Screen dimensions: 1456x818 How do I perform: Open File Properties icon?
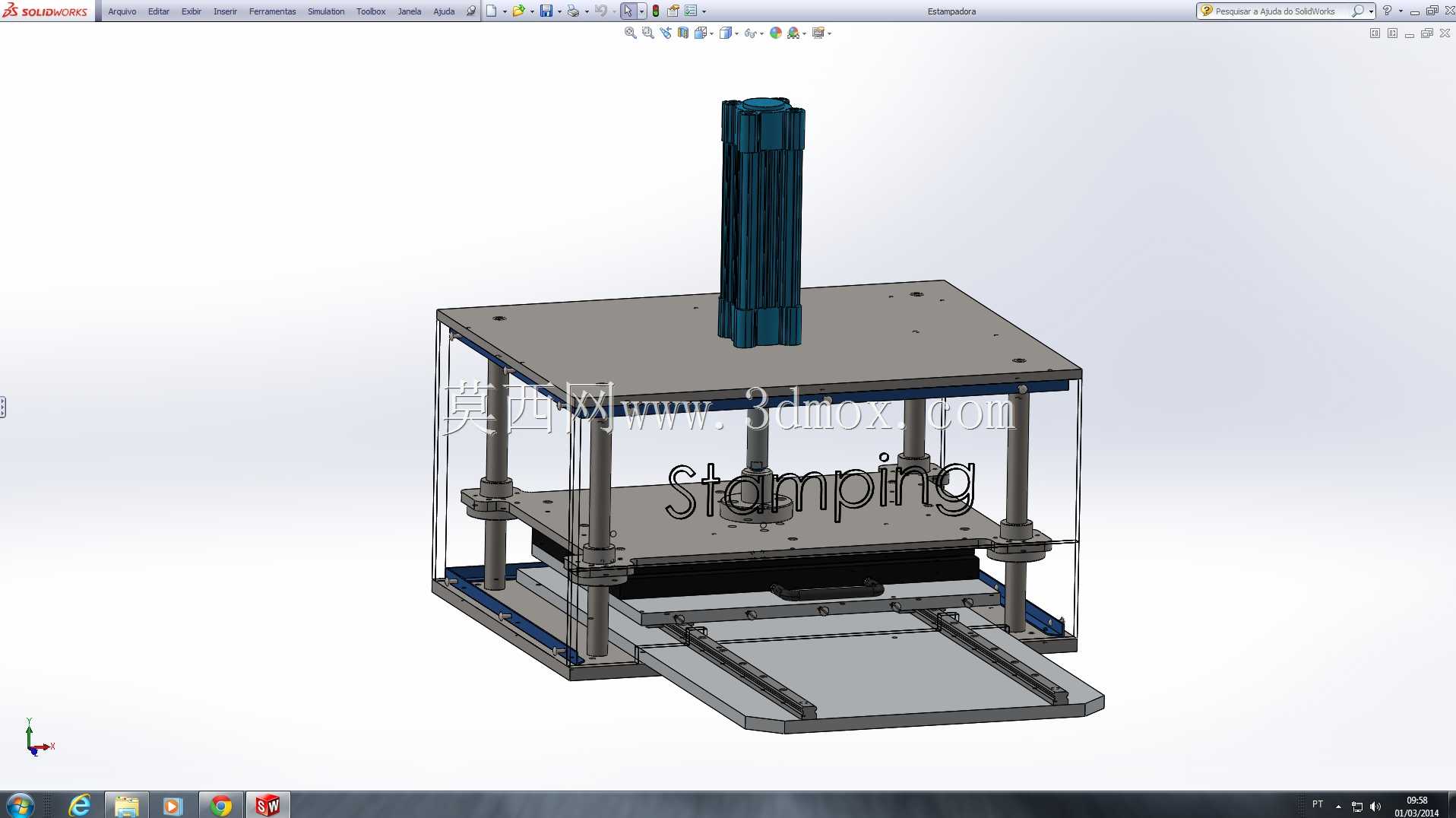coord(673,11)
